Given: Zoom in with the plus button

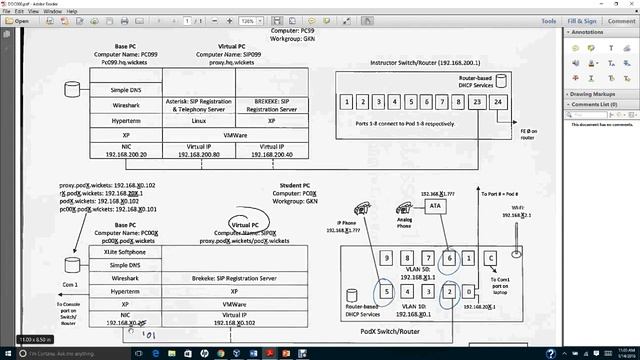Looking at the screenshot, I should point(229,21).
